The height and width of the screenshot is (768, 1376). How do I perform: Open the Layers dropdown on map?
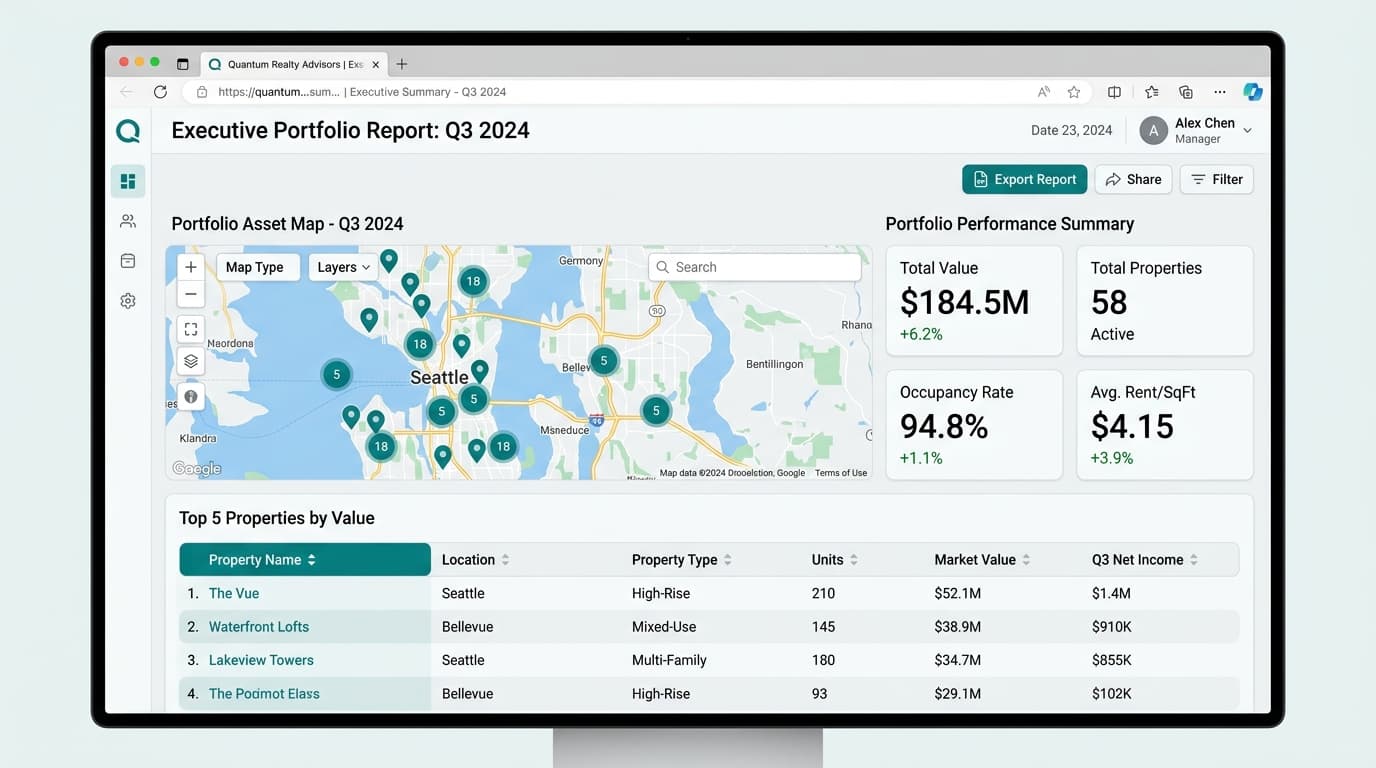344,267
